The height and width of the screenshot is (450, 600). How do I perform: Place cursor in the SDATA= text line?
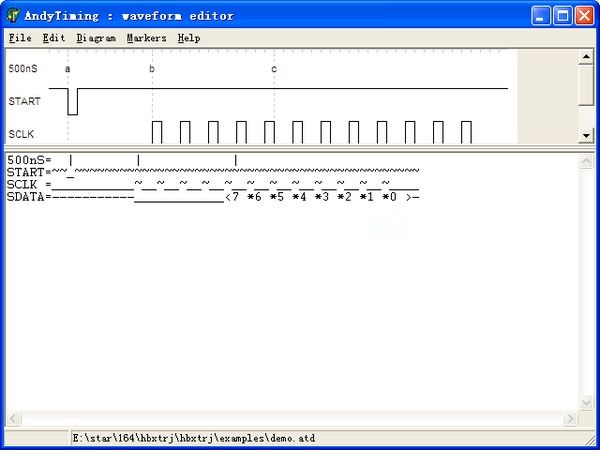tap(213, 197)
